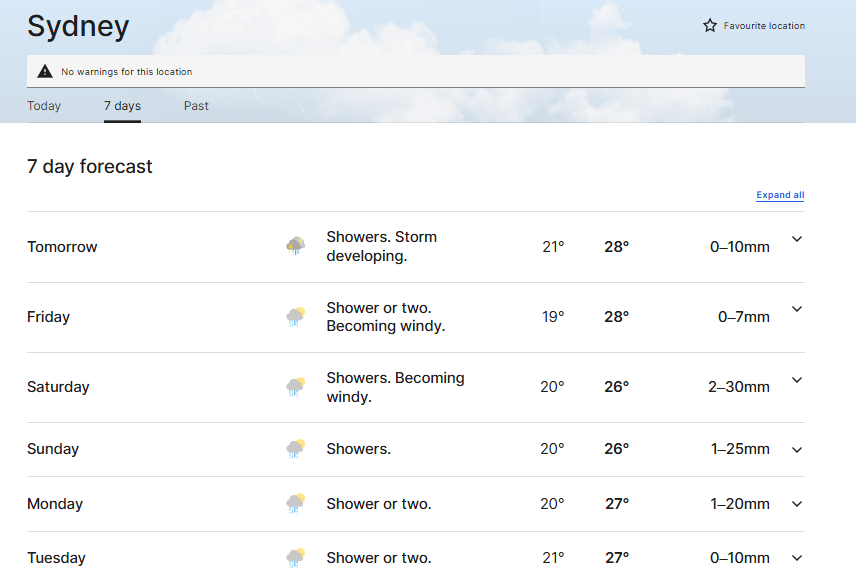
Task: Click Tomorrow's storm weather icon
Action: tap(295, 246)
